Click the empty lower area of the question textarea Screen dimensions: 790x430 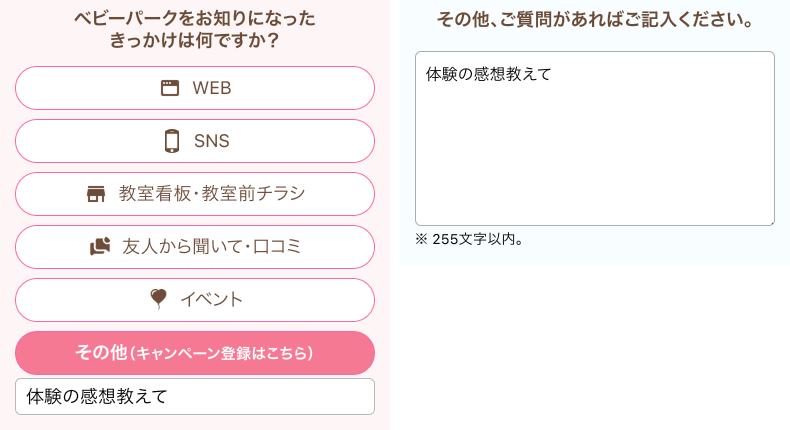(595, 170)
